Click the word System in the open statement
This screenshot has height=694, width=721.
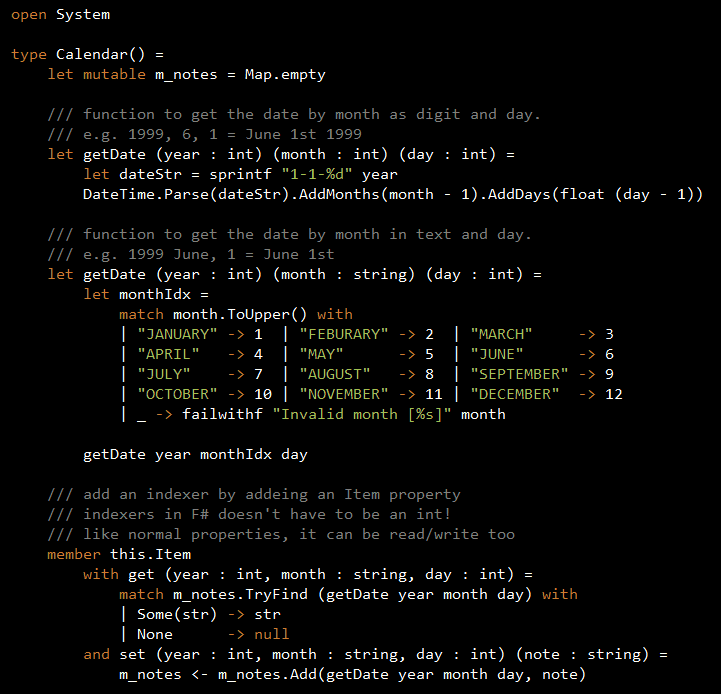click(83, 14)
